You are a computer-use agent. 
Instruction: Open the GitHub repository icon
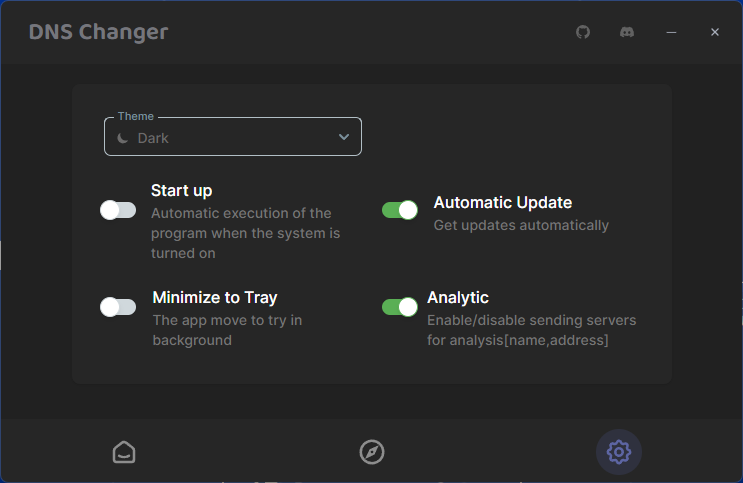coord(583,32)
